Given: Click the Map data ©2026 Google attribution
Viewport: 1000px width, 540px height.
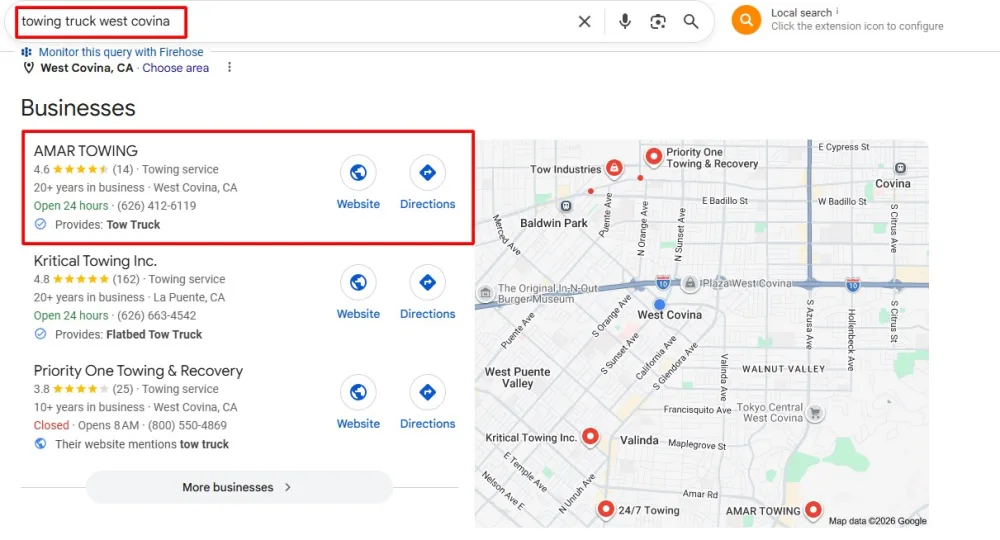Looking at the screenshot, I should 878,521.
